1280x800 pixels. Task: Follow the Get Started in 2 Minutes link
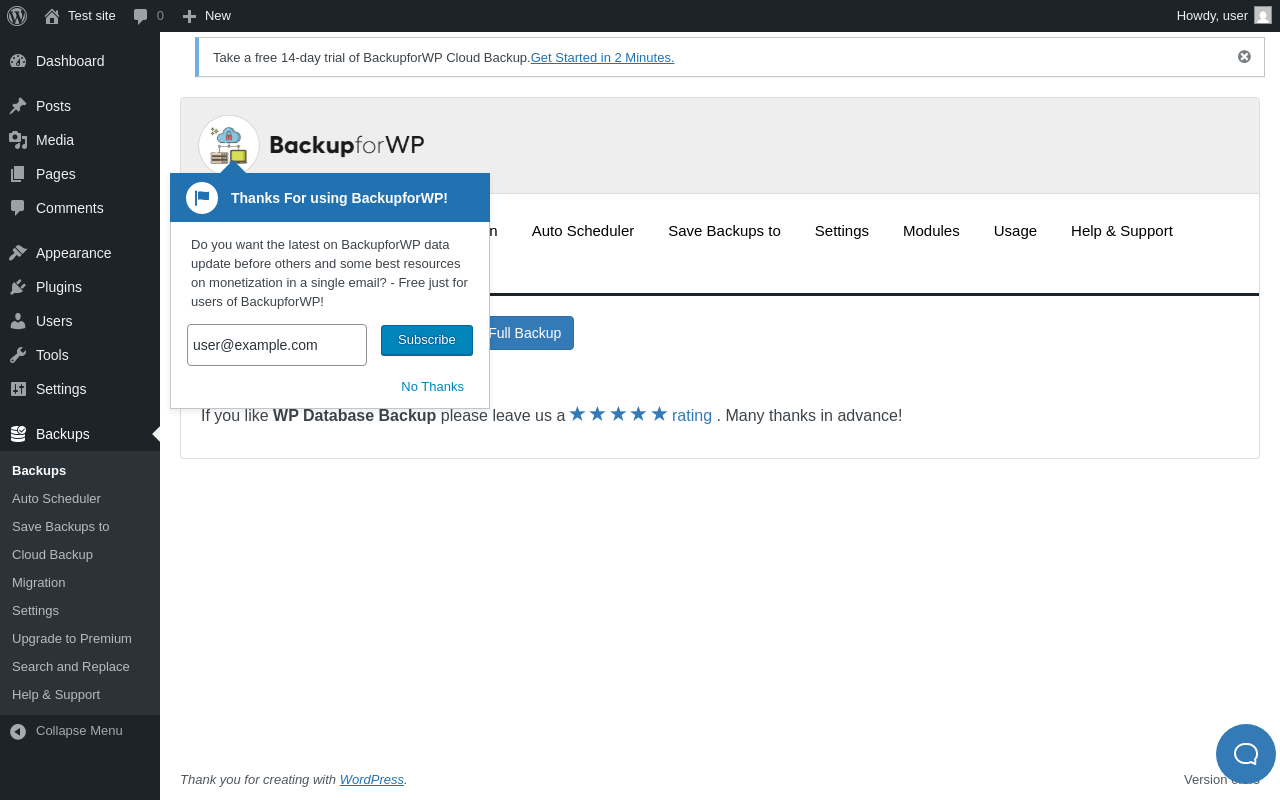[603, 58]
